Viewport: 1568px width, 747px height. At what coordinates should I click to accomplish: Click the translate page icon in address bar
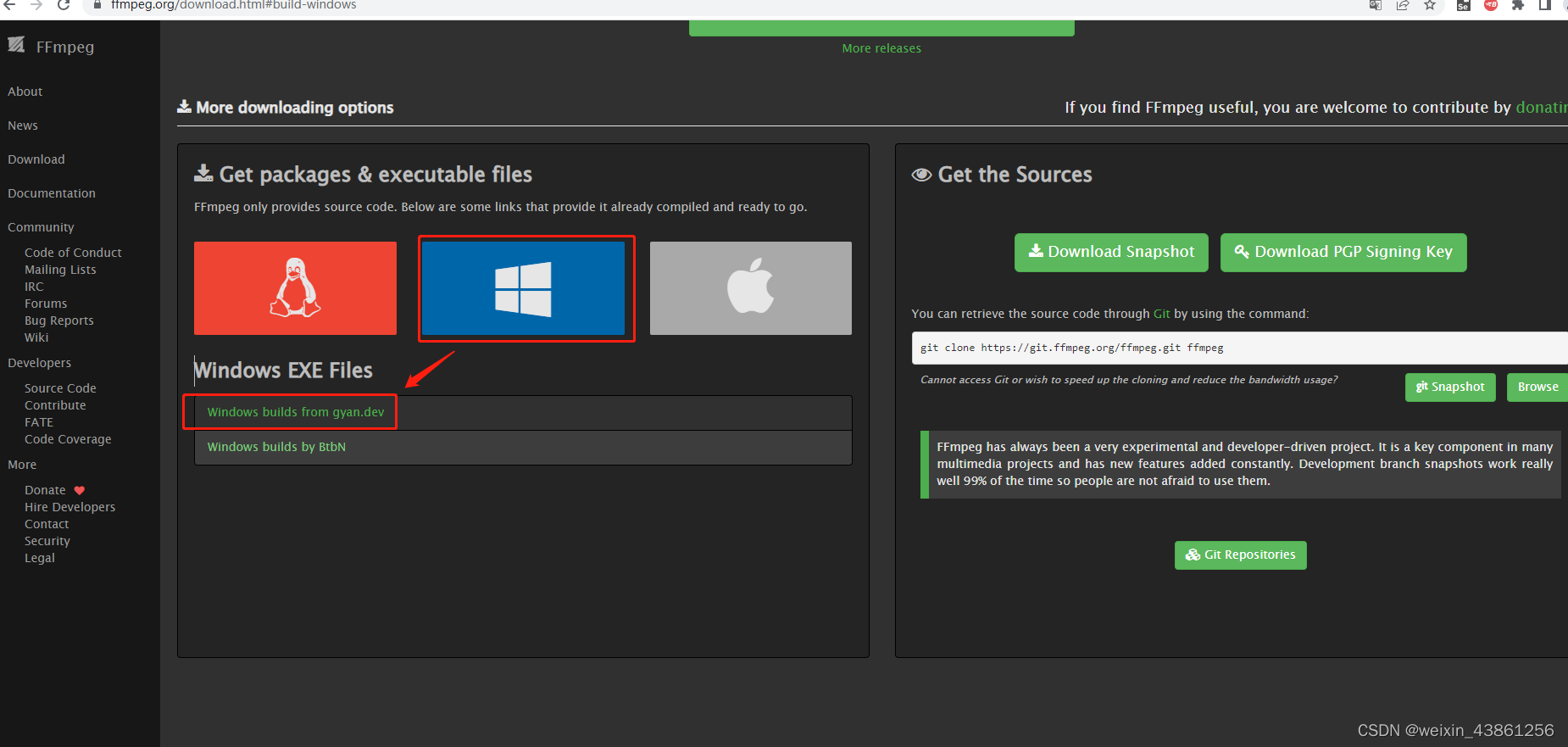pyautogui.click(x=1376, y=5)
